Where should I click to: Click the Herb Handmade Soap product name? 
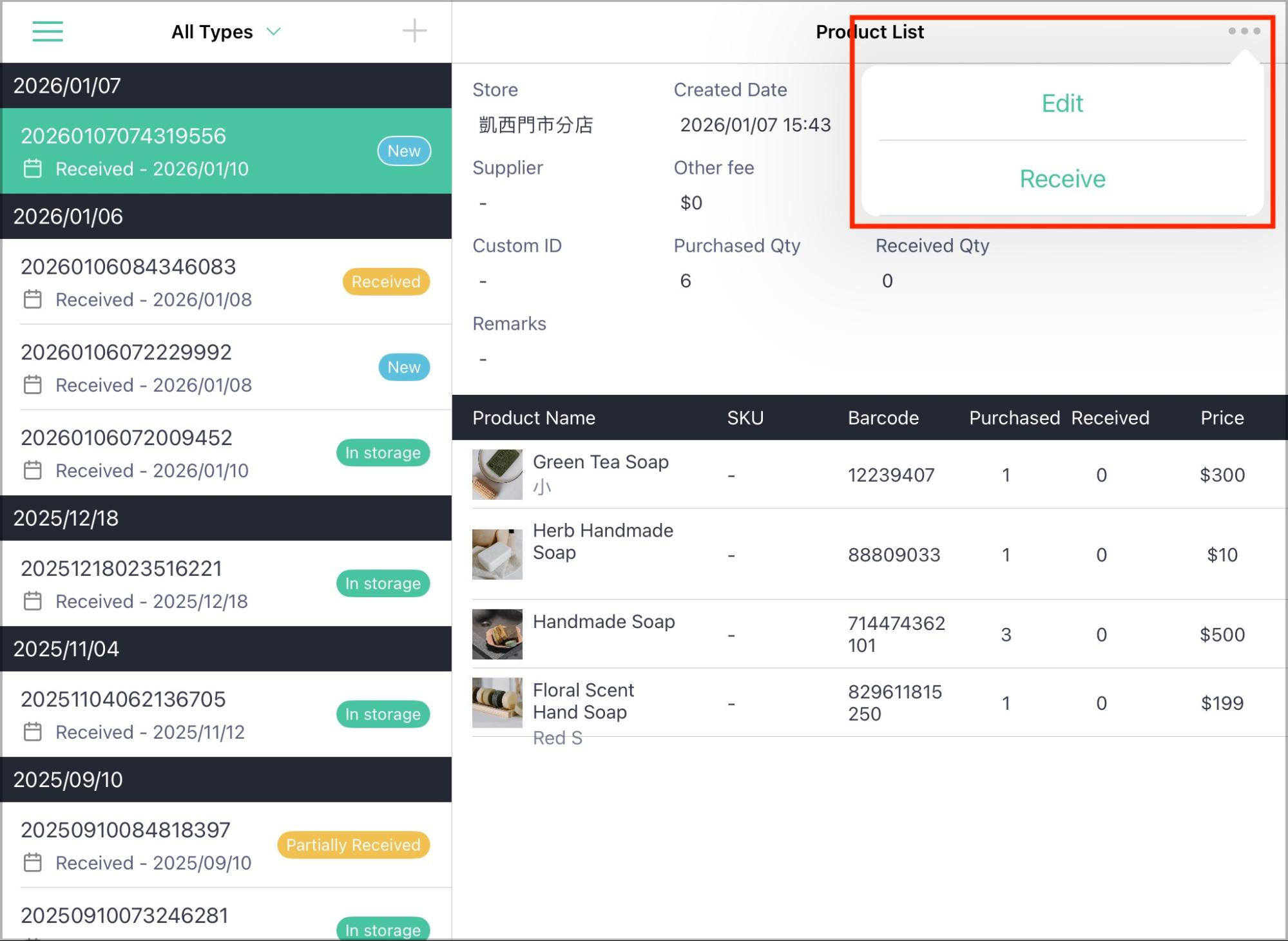point(603,542)
